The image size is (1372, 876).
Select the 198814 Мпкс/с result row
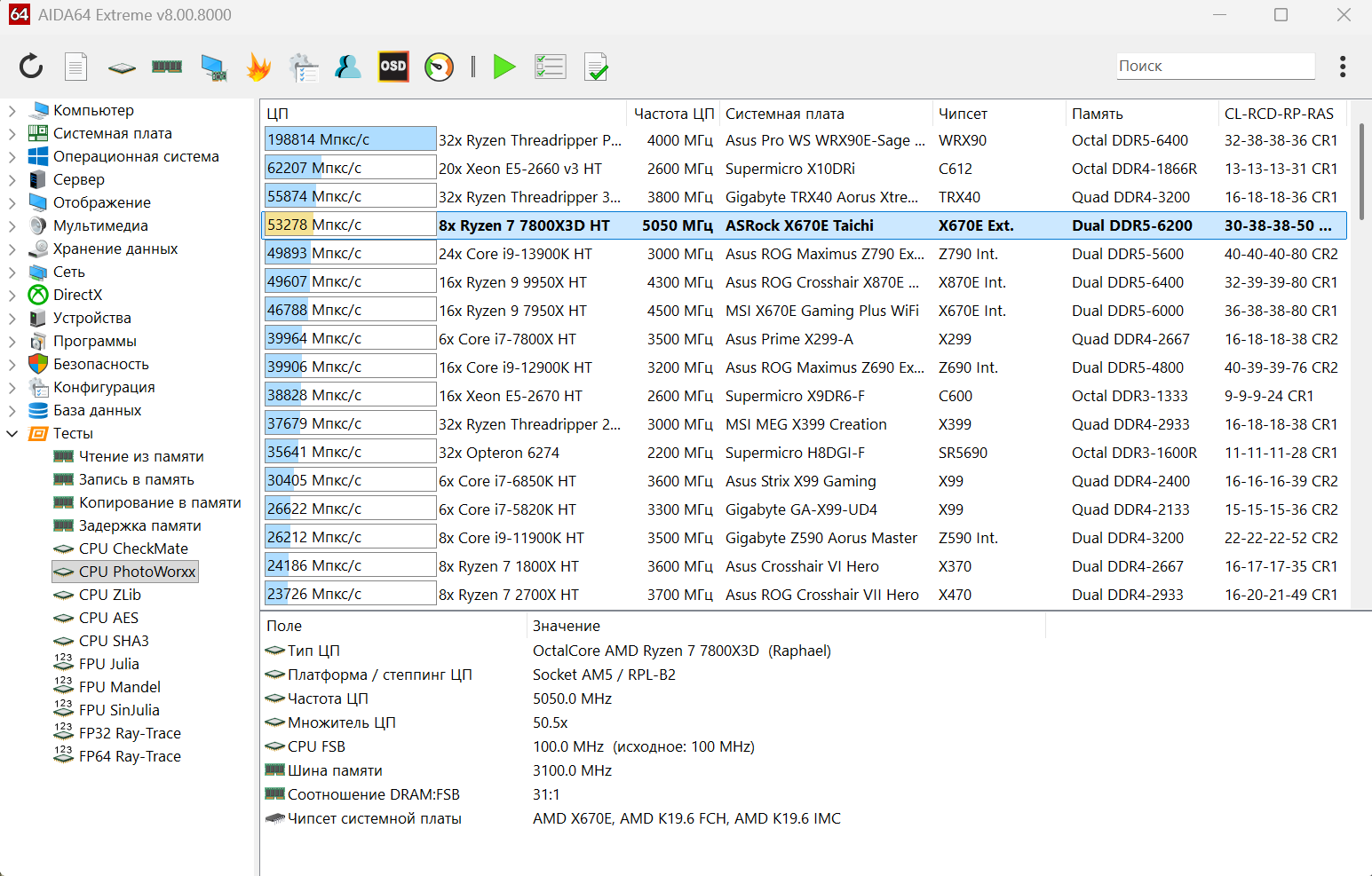(805, 140)
